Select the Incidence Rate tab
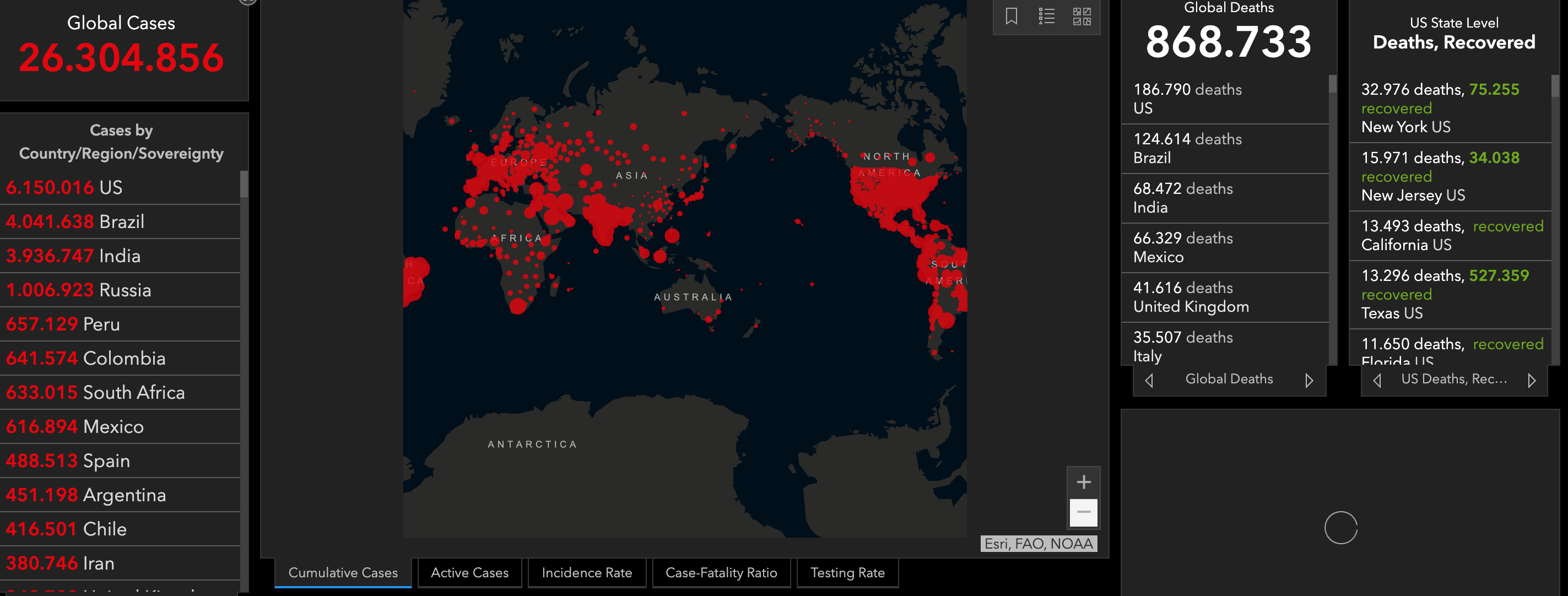1568x596 pixels. pos(586,572)
